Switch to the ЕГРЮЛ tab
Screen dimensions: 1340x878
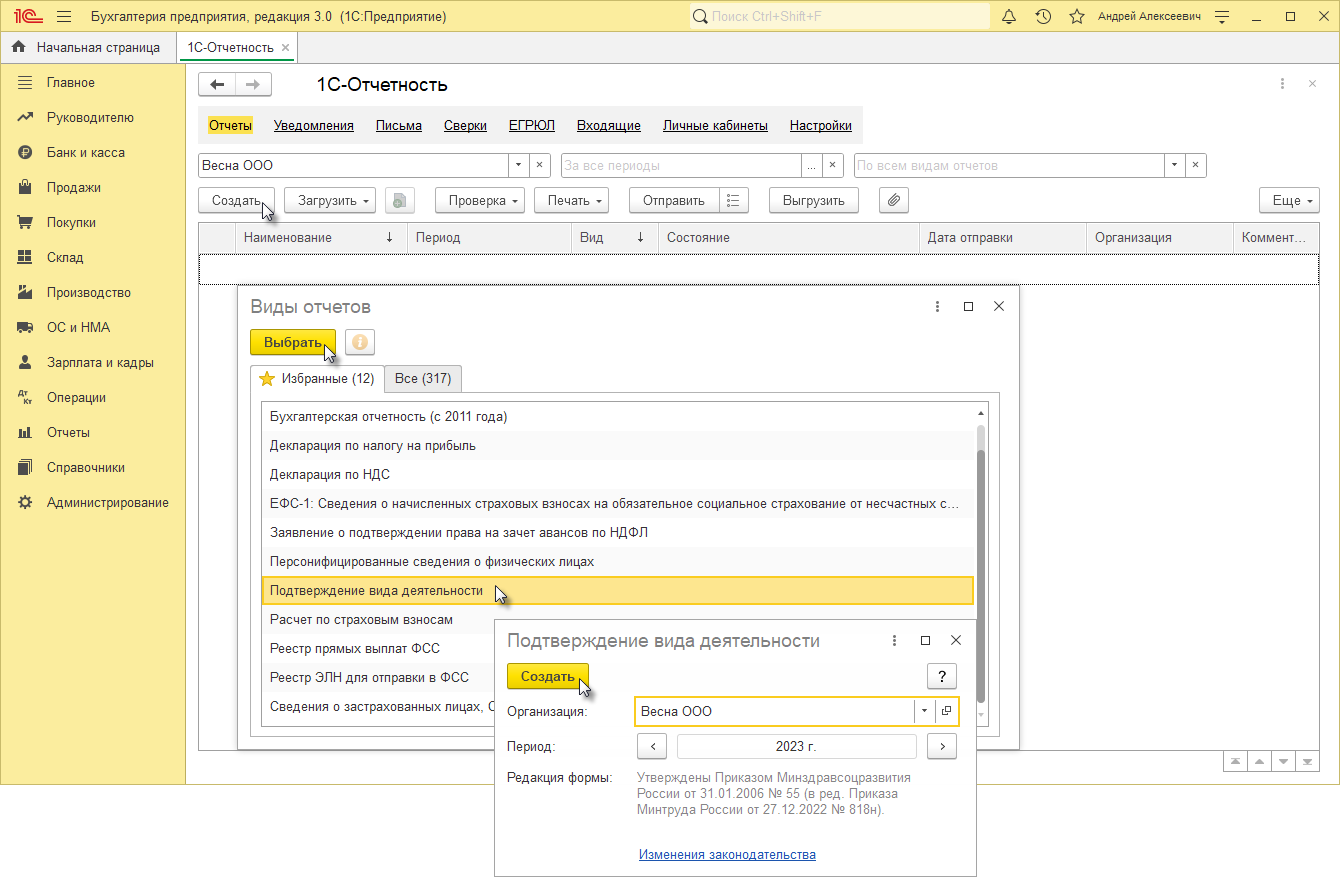(532, 126)
